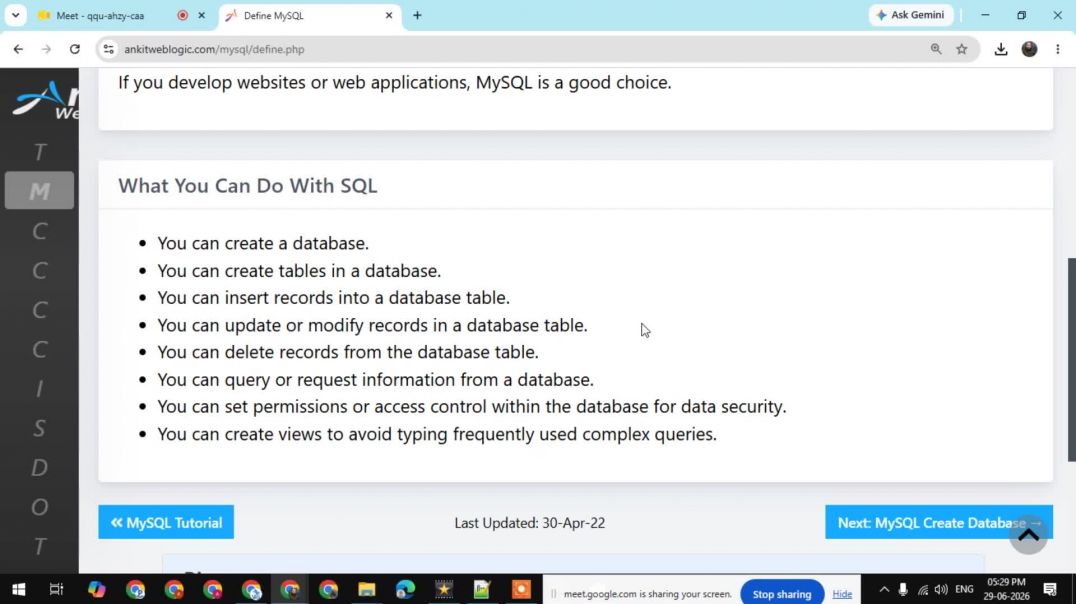Image resolution: width=1076 pixels, height=604 pixels.
Task: Open Microsoft Edge from the taskbar
Action: tap(406, 590)
